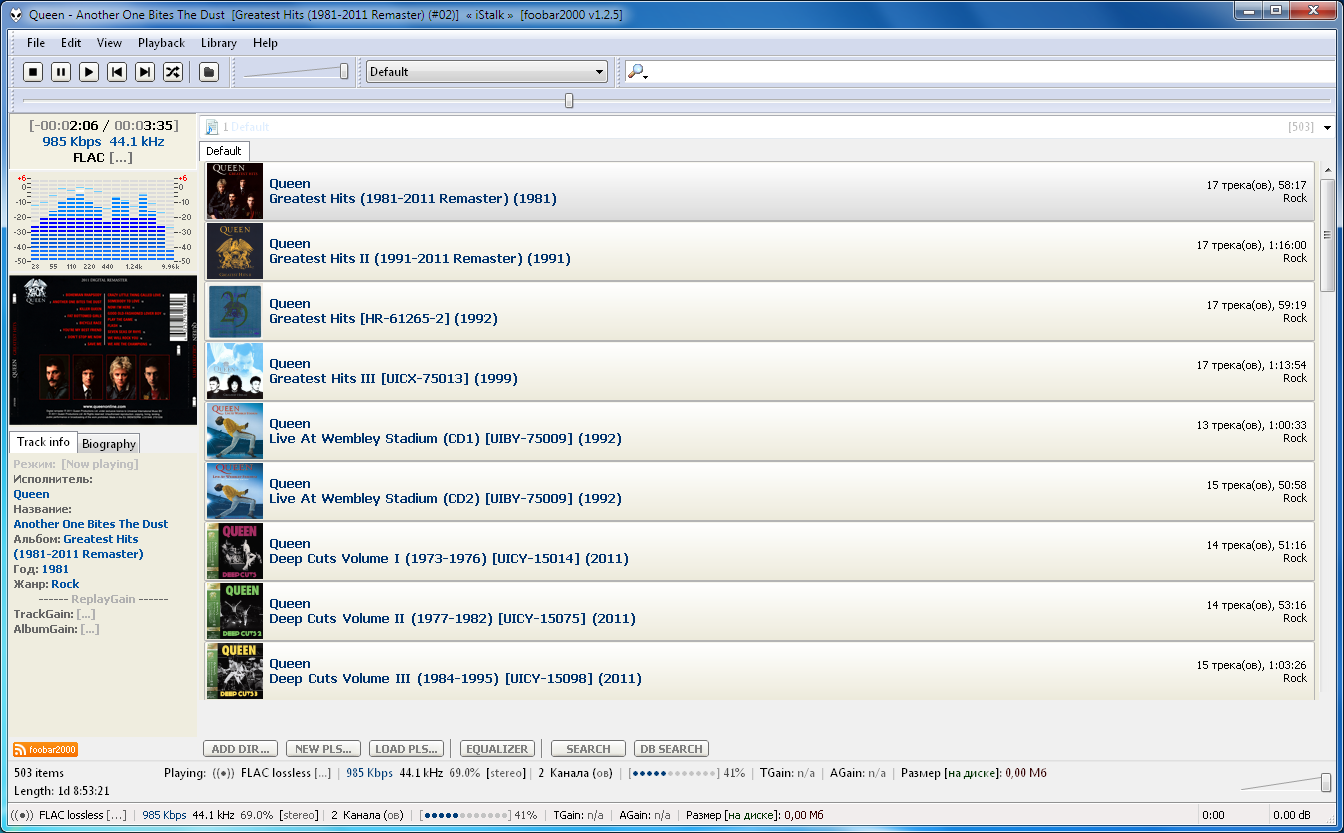Focus the search input field in toolbar
The height and width of the screenshot is (833, 1344).
[x=993, y=72]
